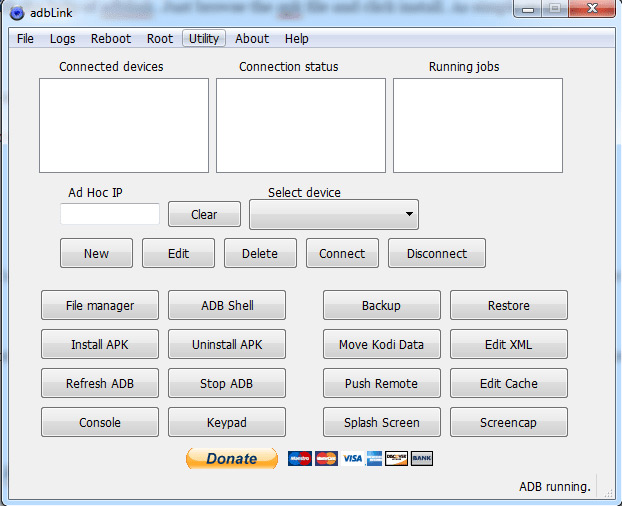Open the Reboot menu

[x=111, y=38]
